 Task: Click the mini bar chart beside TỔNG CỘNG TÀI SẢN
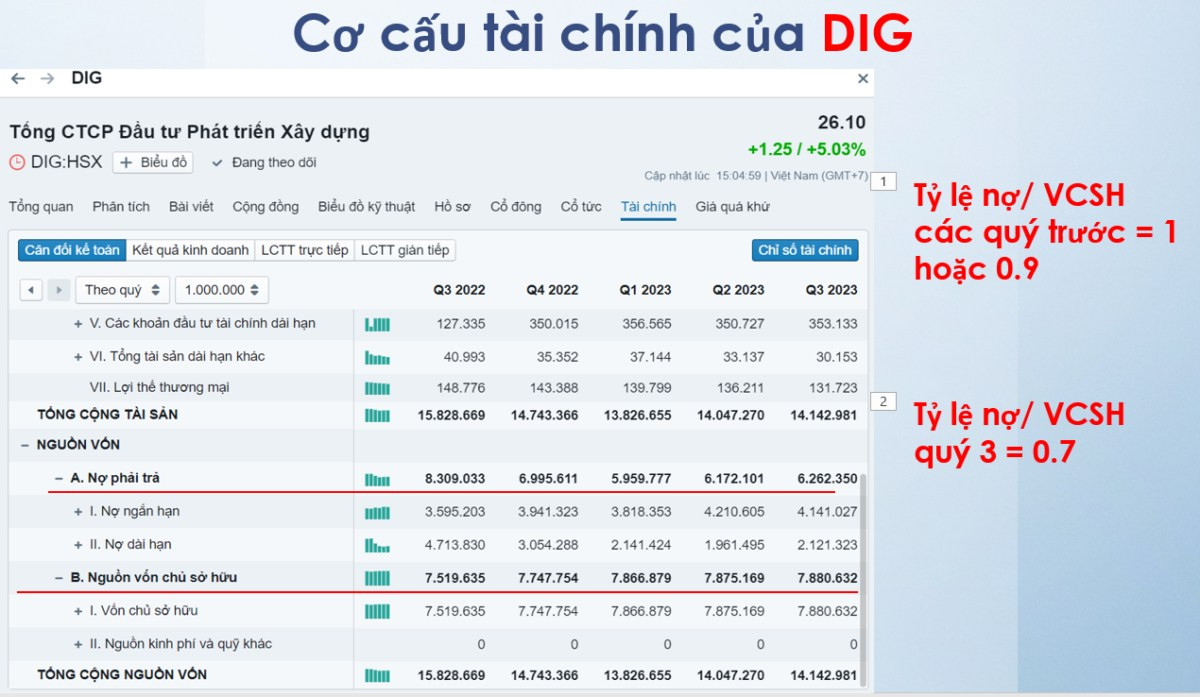pyautogui.click(x=376, y=413)
